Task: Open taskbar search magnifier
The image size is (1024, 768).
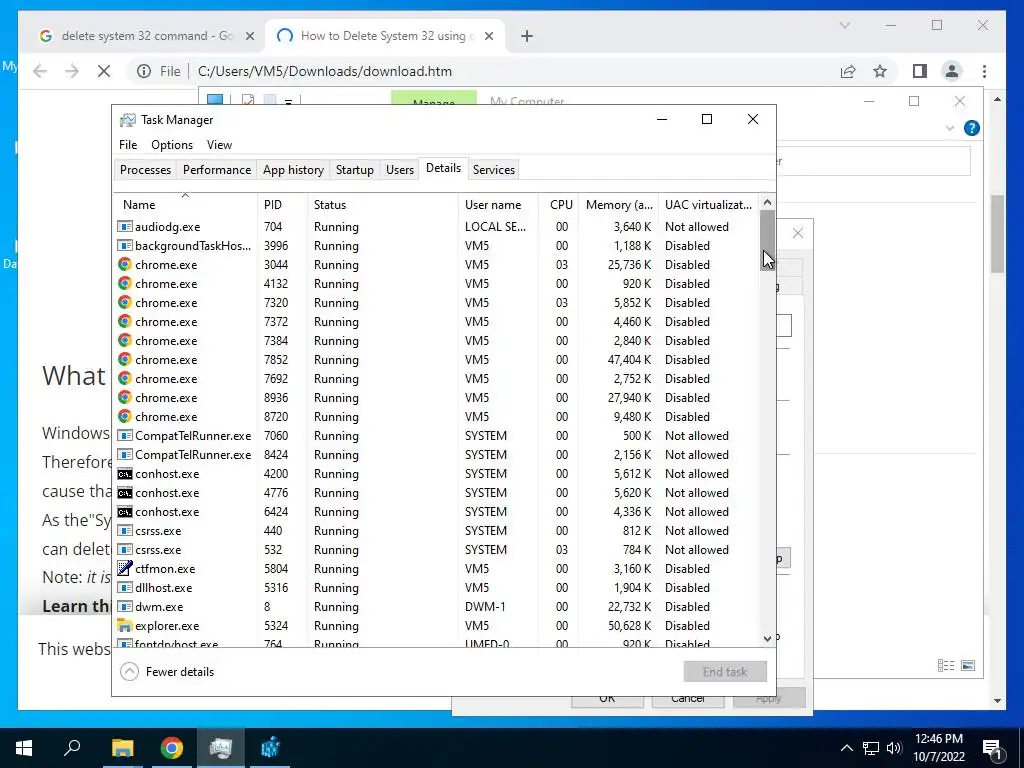Action: [72, 748]
